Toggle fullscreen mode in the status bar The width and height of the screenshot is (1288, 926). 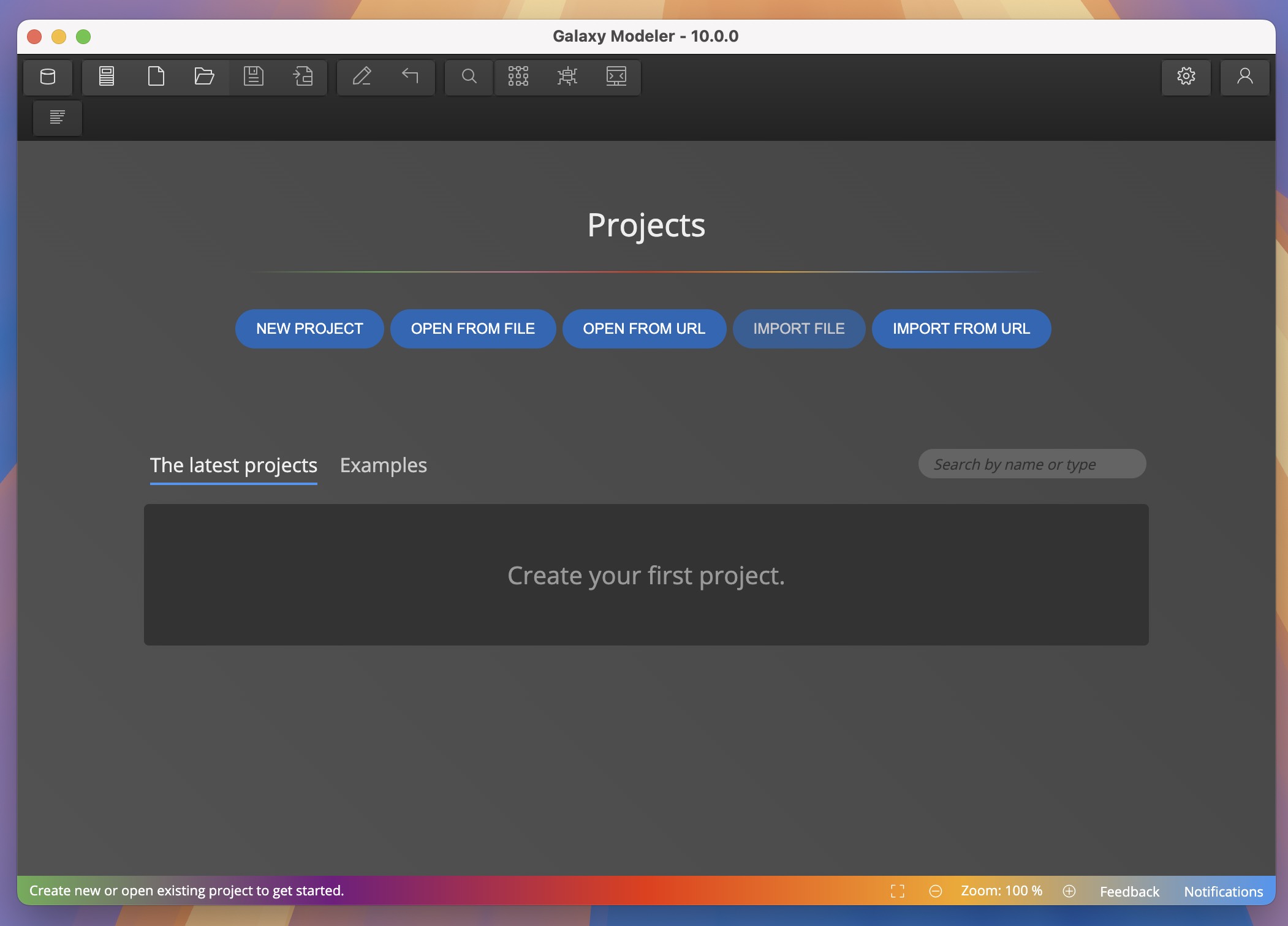898,891
